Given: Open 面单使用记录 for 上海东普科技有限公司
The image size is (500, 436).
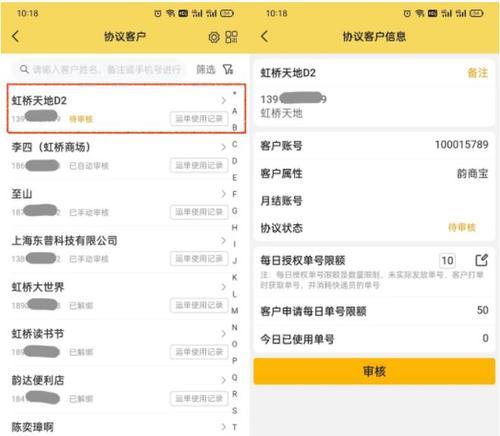Looking at the screenshot, I should coord(199,259).
